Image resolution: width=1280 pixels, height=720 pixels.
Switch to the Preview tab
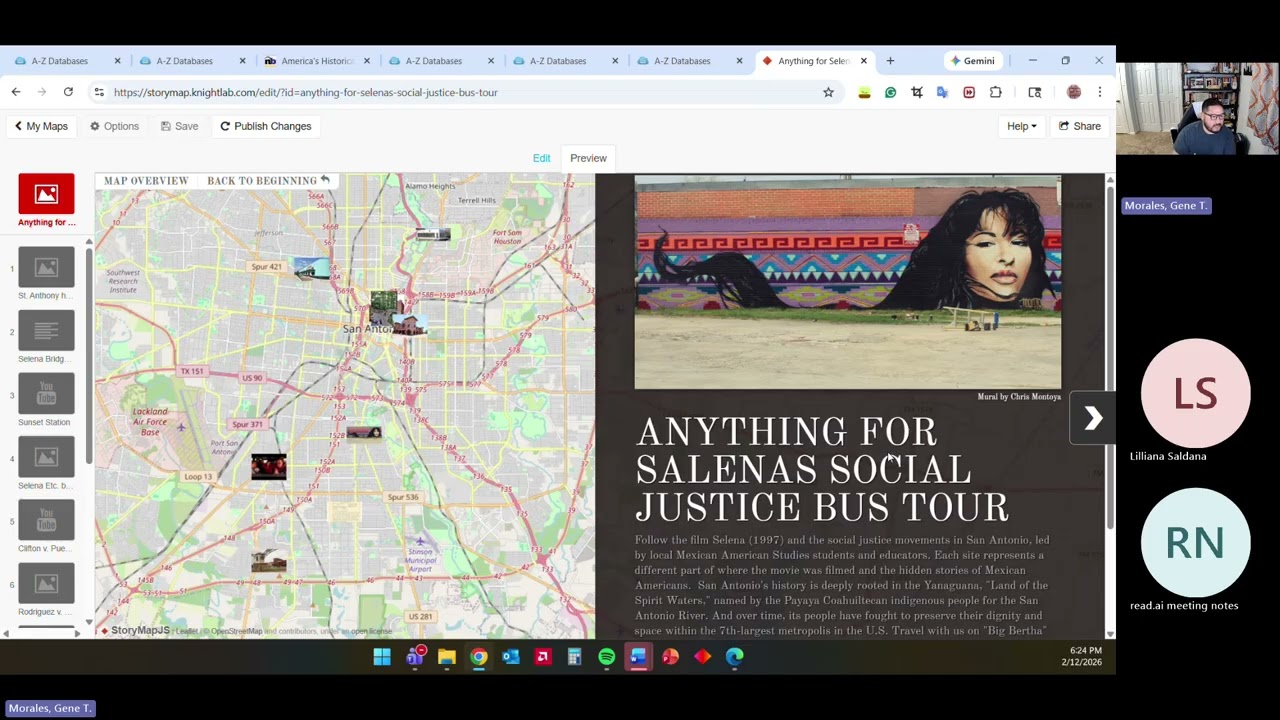coord(588,158)
